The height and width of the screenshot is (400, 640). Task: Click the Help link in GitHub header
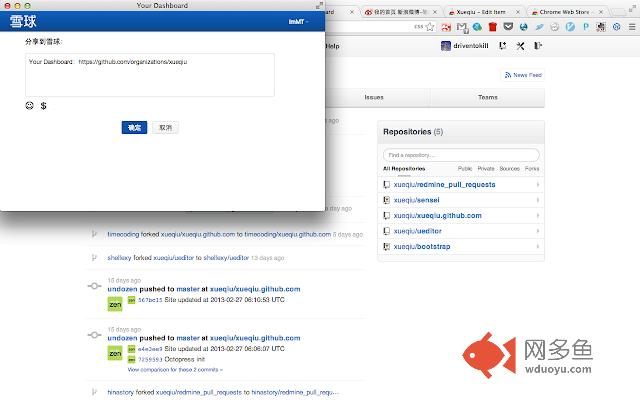333,46
